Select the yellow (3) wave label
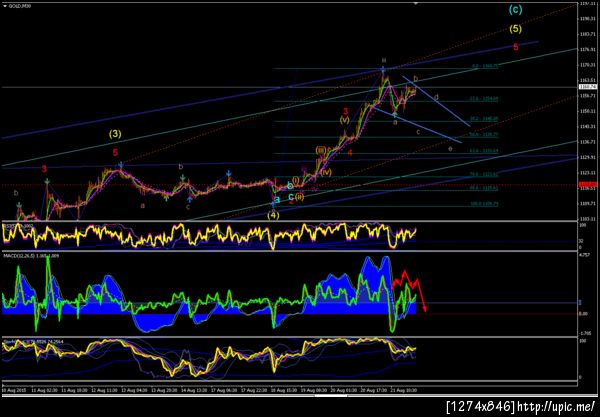Image resolution: width=600 pixels, height=417 pixels. (115, 134)
